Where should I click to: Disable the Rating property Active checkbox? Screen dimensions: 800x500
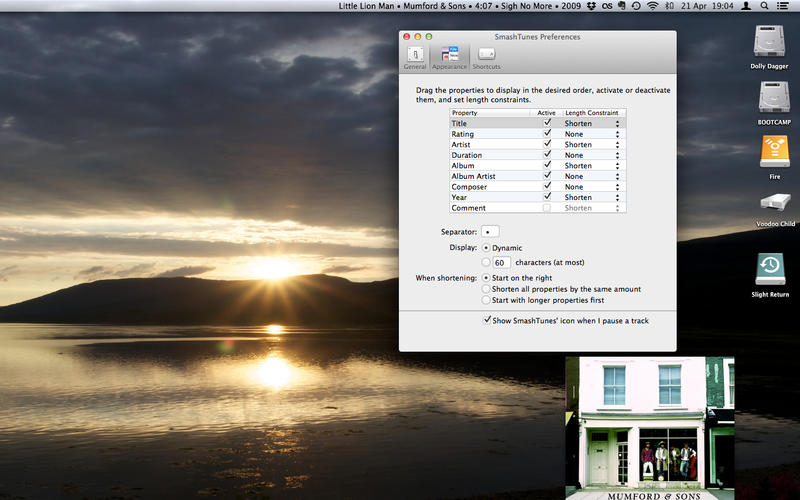[547, 134]
